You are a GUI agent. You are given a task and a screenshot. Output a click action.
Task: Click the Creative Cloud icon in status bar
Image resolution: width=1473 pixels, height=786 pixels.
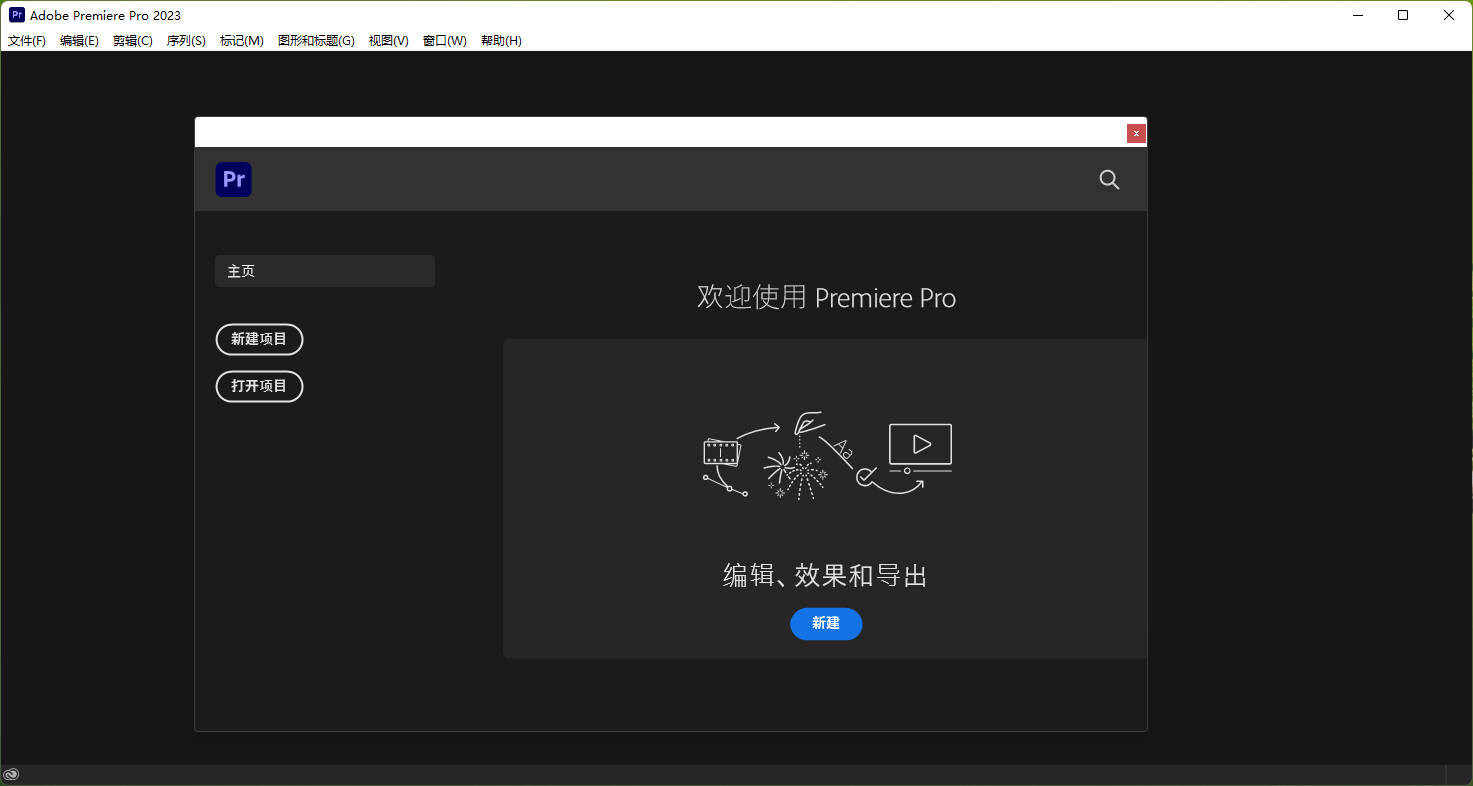(x=11, y=774)
